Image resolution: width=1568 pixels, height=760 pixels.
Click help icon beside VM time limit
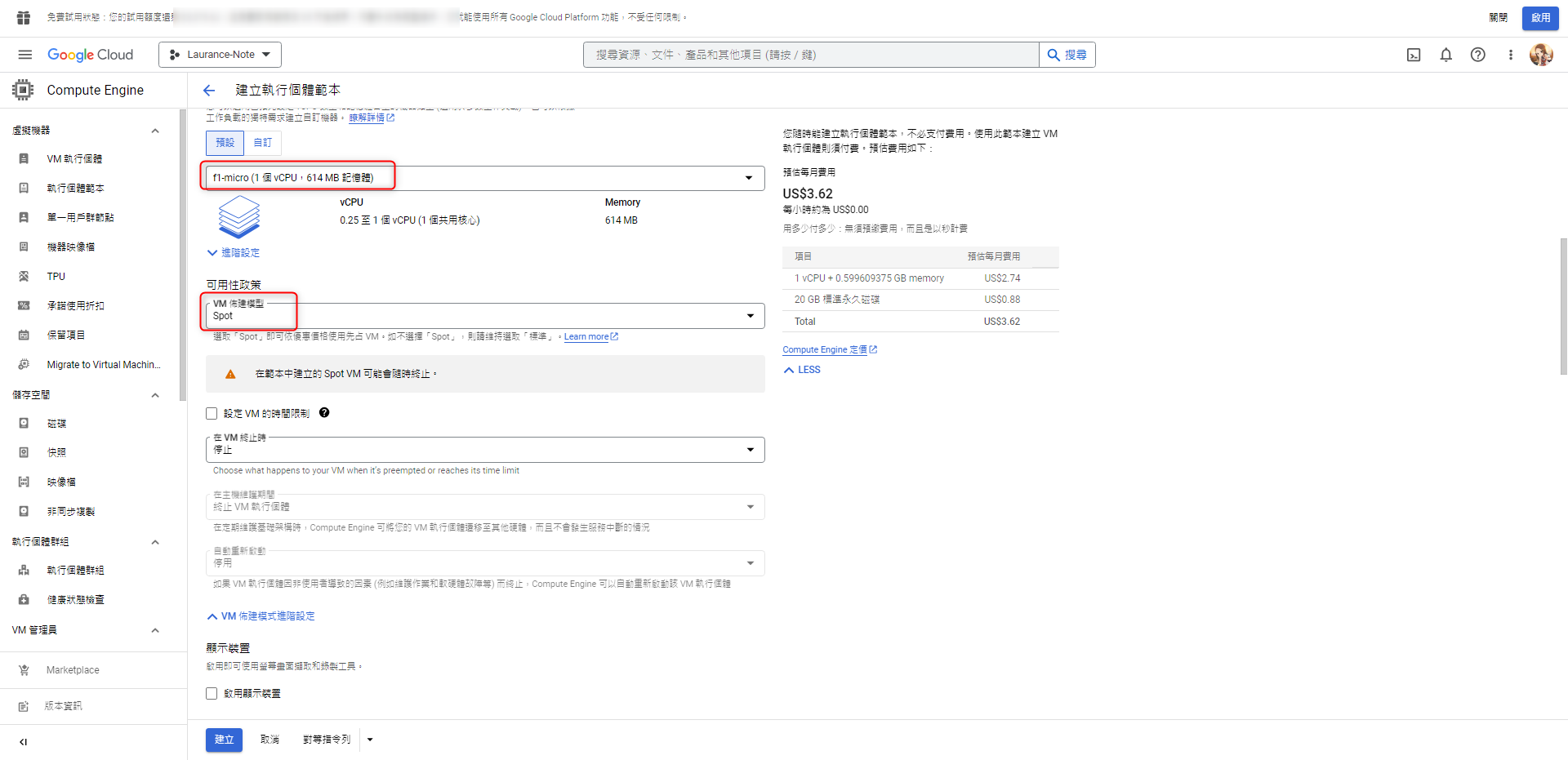[x=324, y=413]
